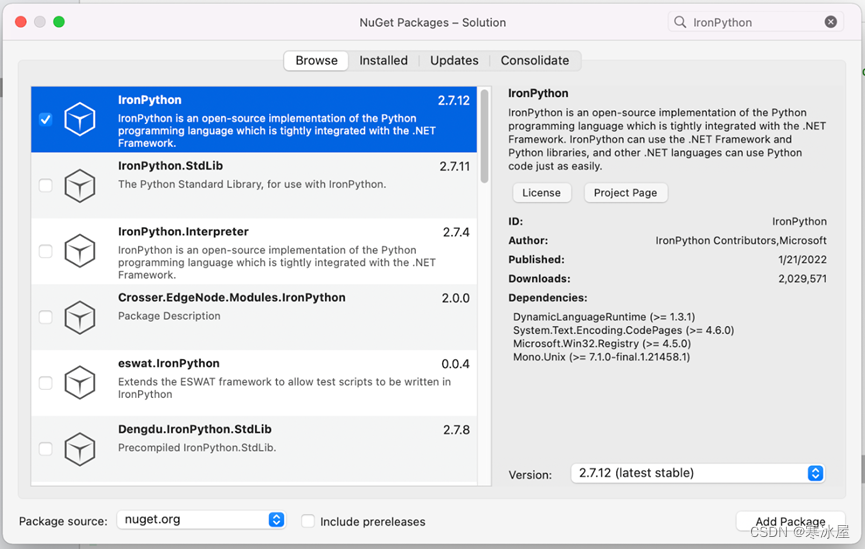865x549 pixels.
Task: Click the IronPython package cube icon
Action: pyautogui.click(x=80, y=120)
